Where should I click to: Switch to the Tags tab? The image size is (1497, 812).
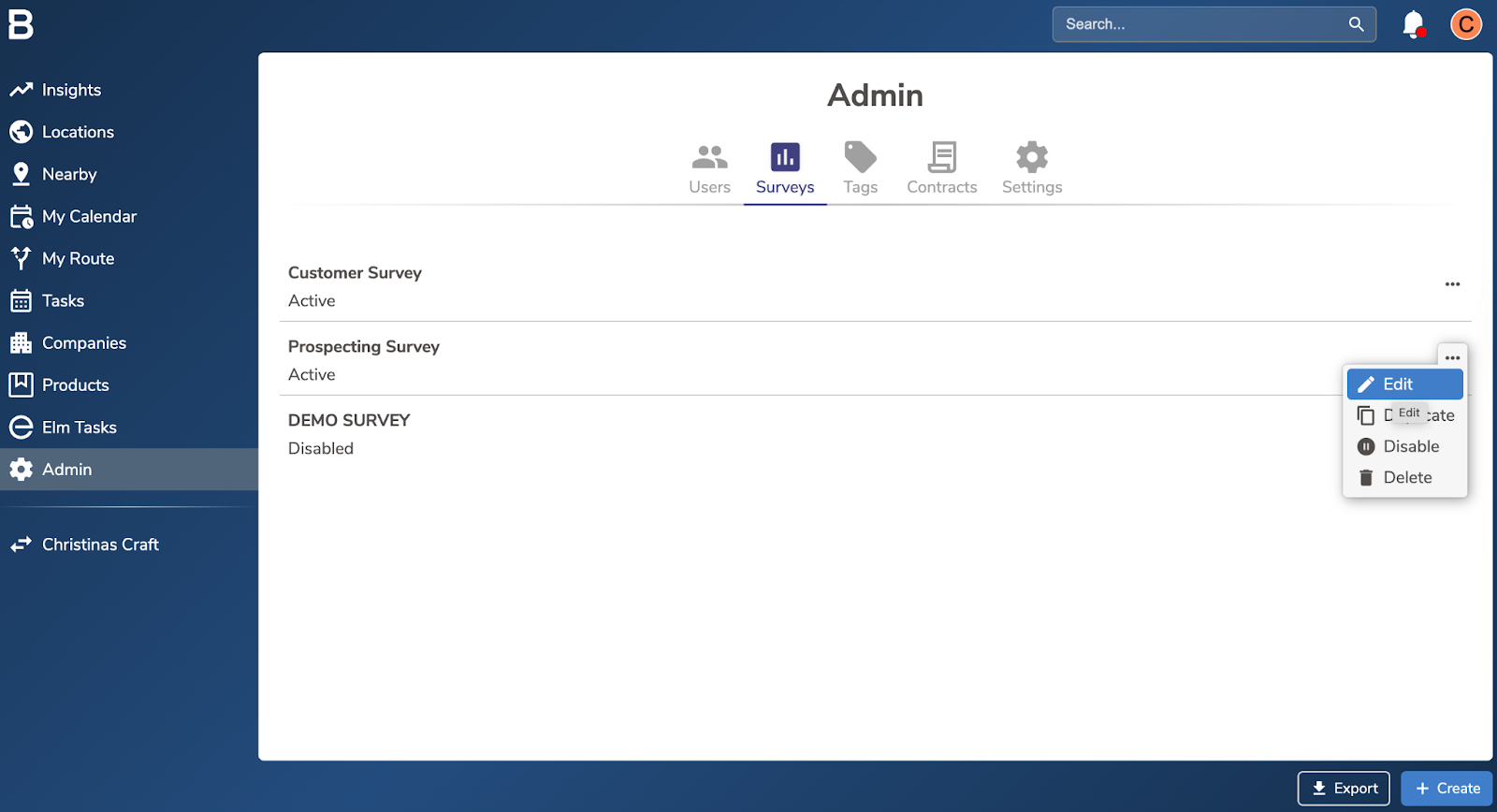(x=860, y=168)
